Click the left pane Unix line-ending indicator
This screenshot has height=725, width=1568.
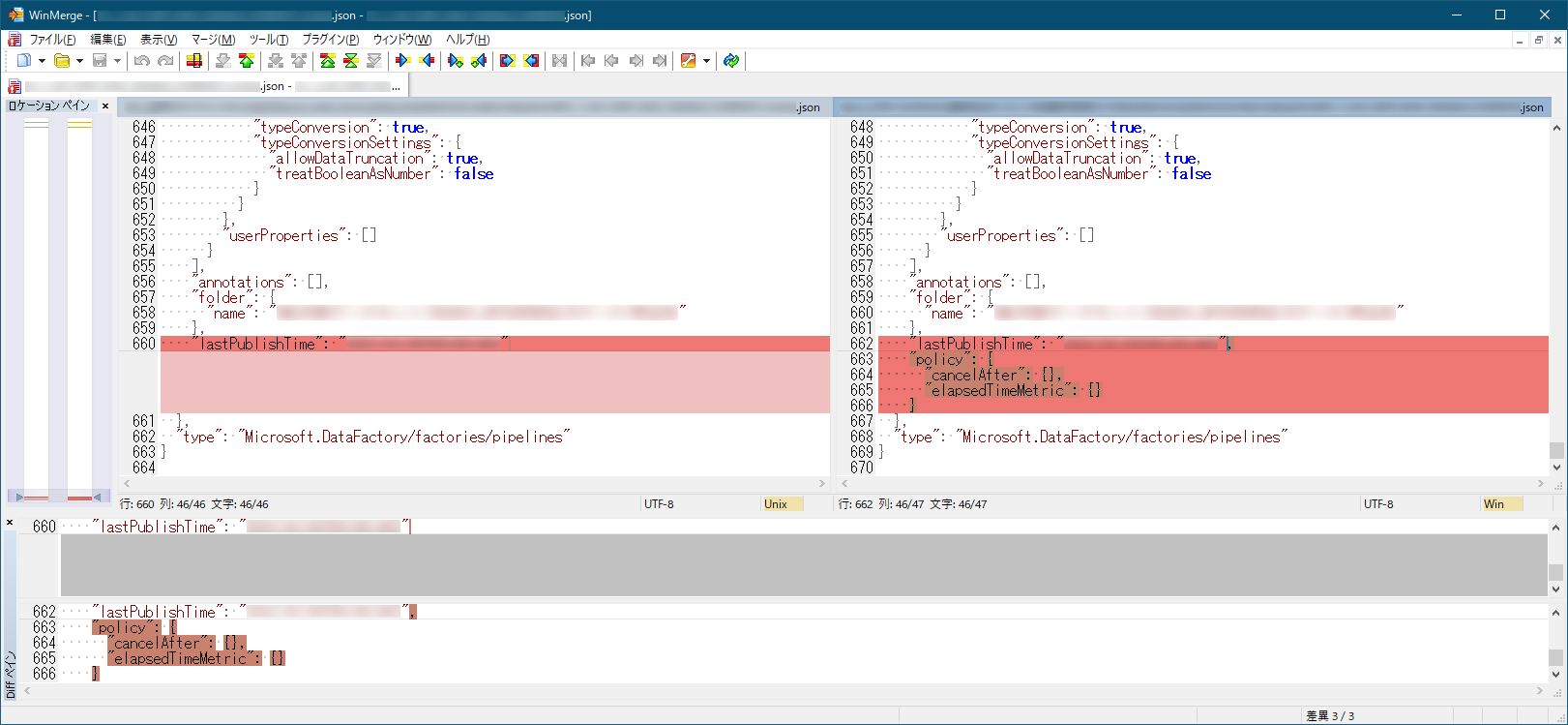tap(782, 504)
